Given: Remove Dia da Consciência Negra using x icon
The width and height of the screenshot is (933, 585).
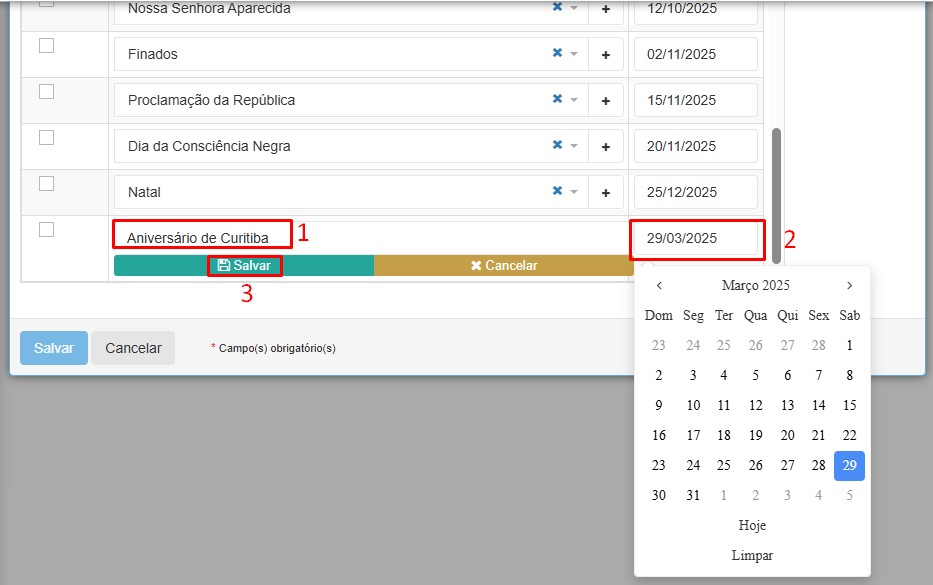Looking at the screenshot, I should [557, 146].
